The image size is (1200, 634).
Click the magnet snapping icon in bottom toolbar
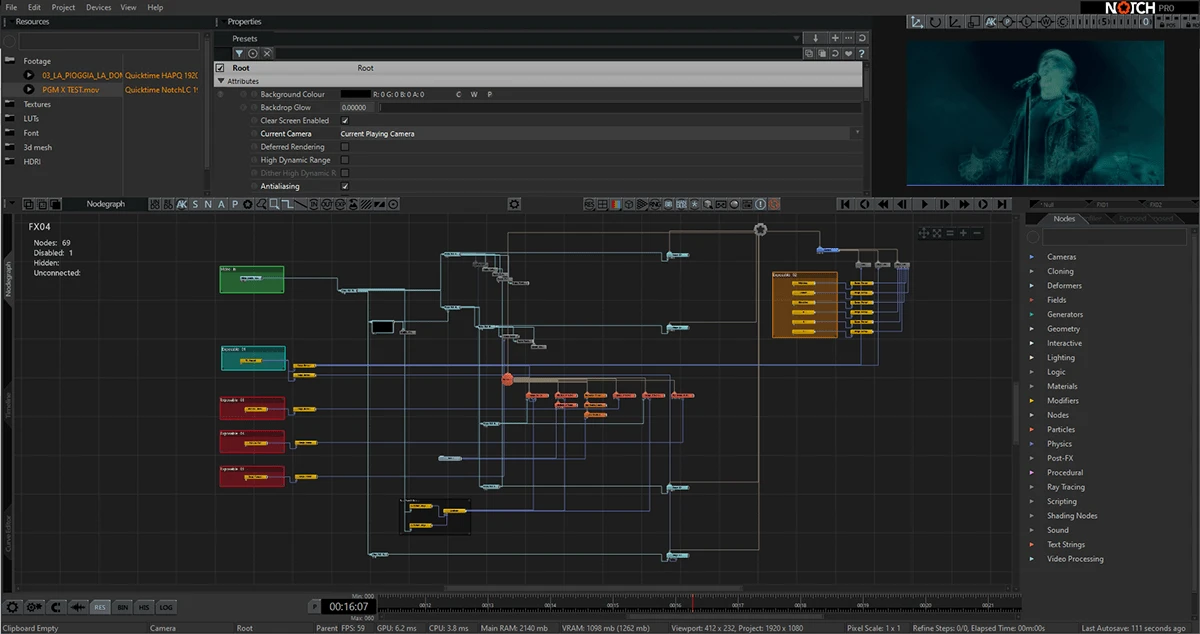pyautogui.click(x=57, y=607)
